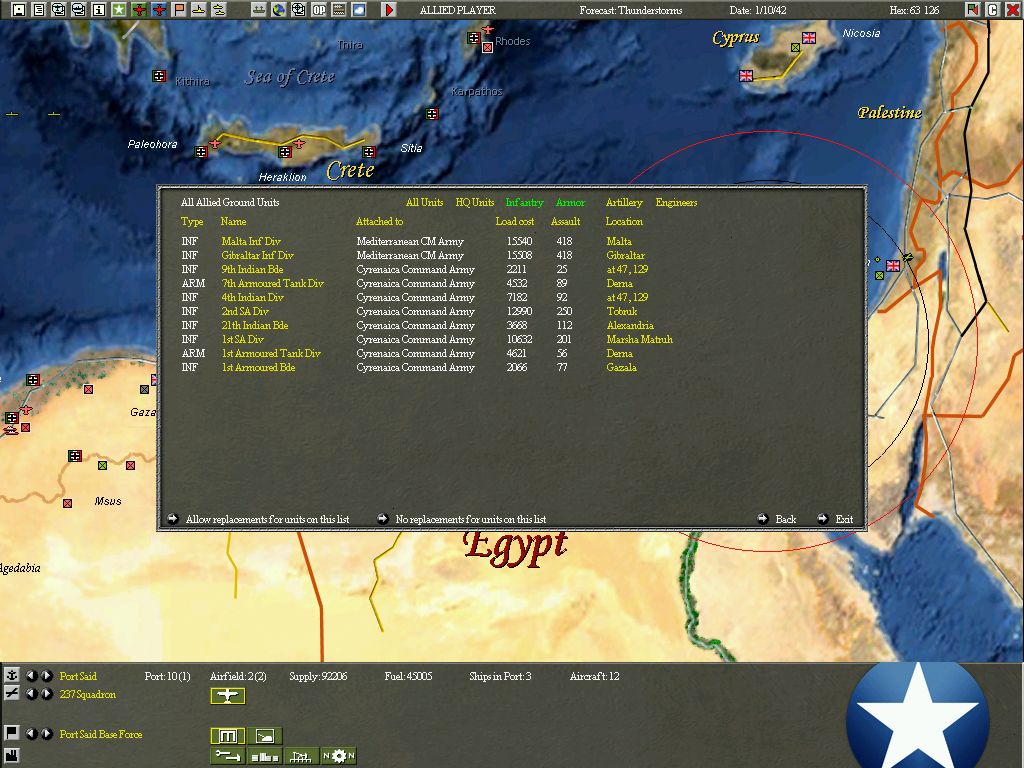Click the wrench repair icon
This screenshot has width=1024, height=768.
pos(228,756)
